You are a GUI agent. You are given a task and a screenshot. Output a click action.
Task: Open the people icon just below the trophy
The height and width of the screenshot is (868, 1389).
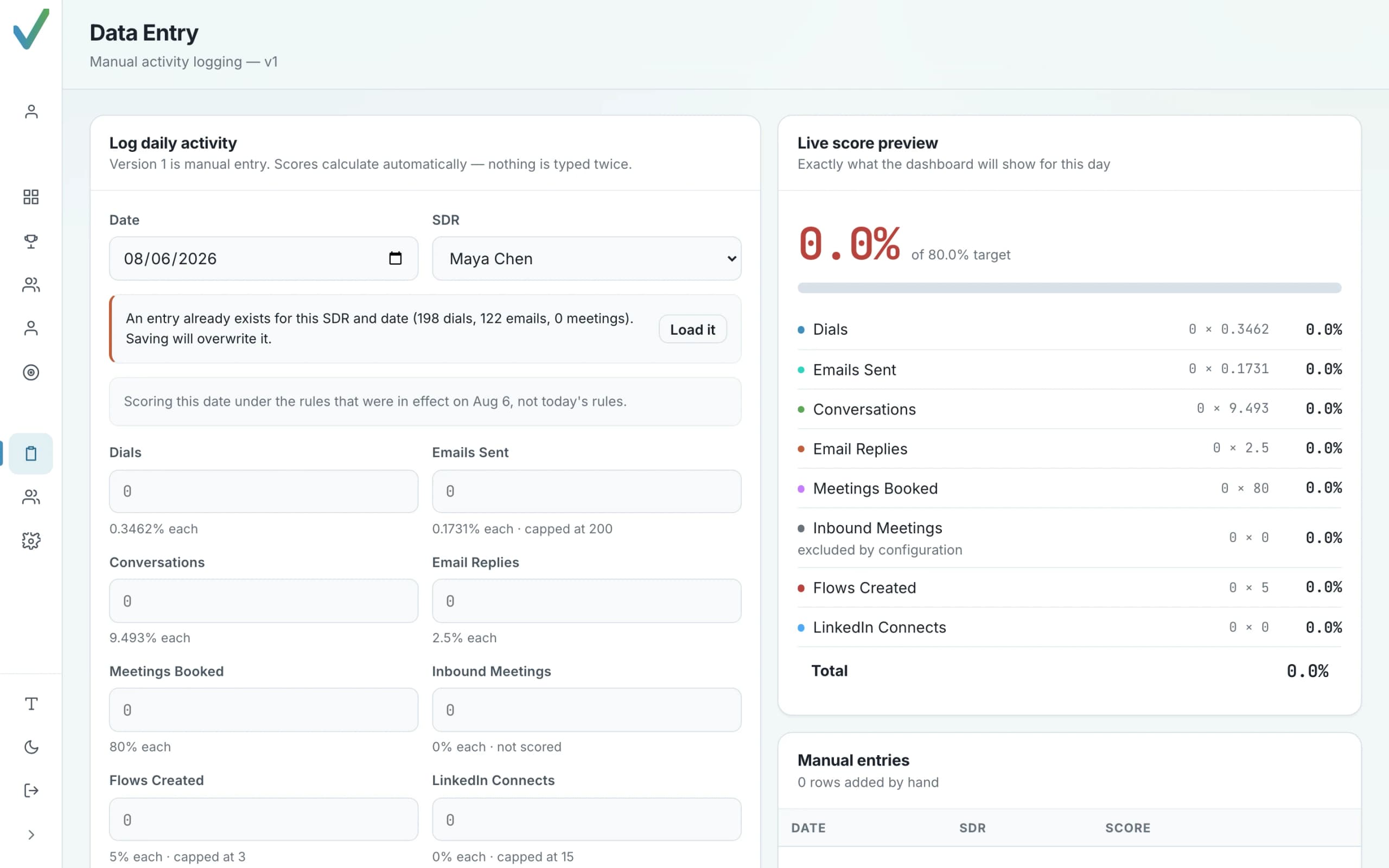(x=31, y=285)
